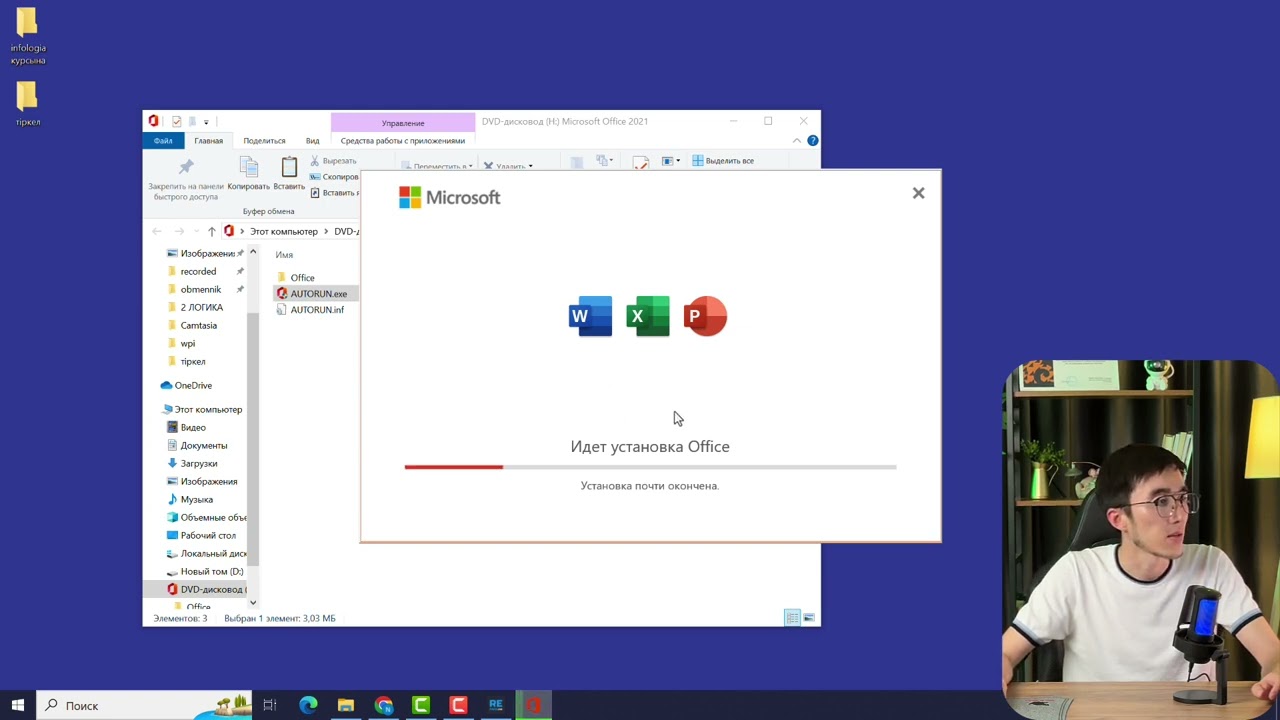Screen dimensions: 1280x720
Task: Click the Microsoft logo in installer window
Action: click(449, 197)
